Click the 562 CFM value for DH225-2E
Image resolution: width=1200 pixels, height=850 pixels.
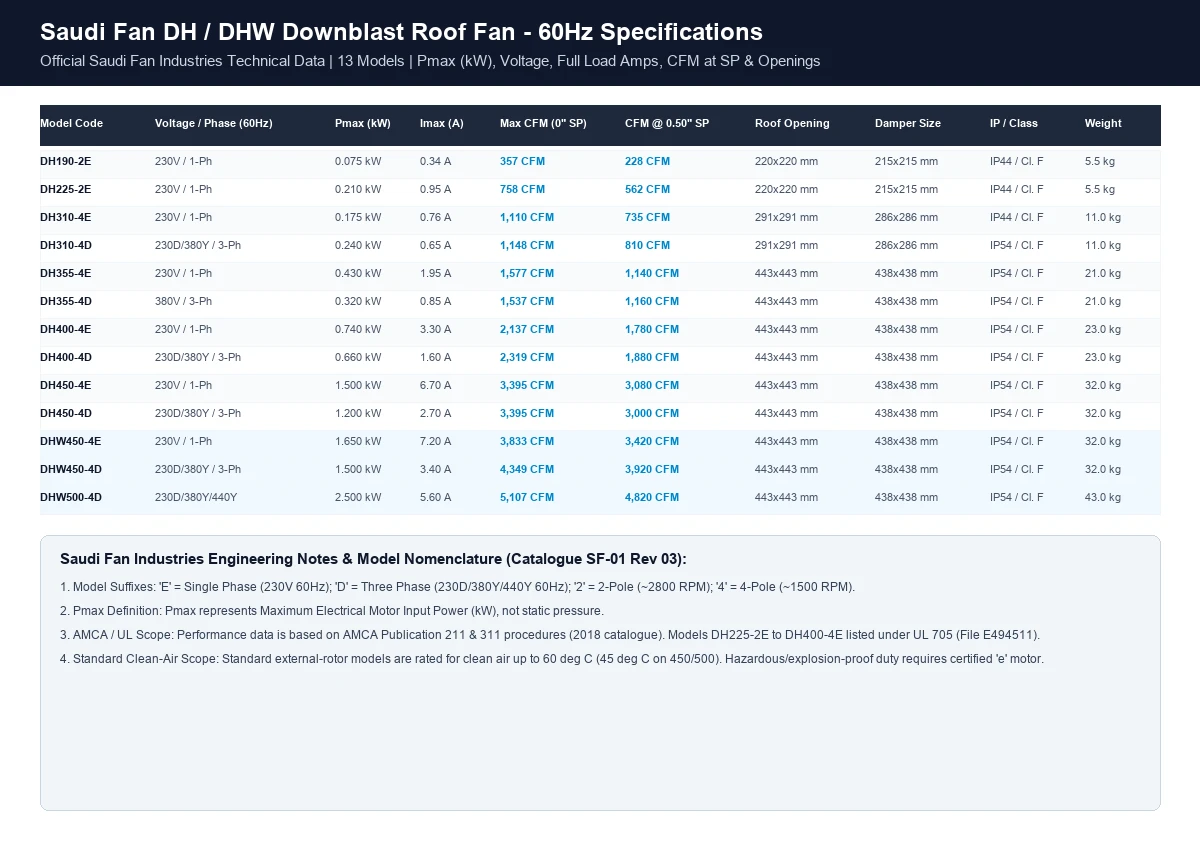coord(647,189)
